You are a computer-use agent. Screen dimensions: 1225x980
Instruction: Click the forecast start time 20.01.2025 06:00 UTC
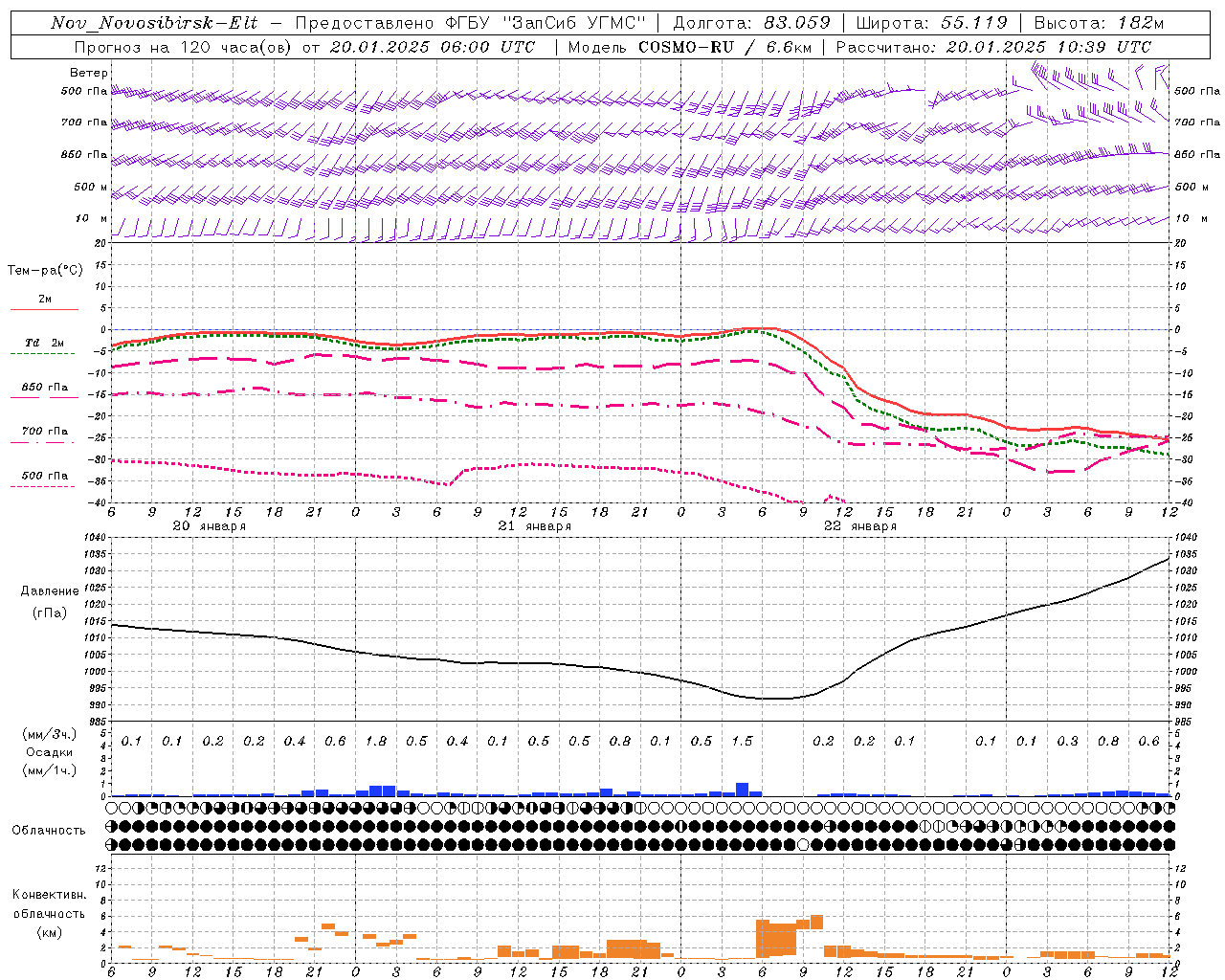pos(433,47)
